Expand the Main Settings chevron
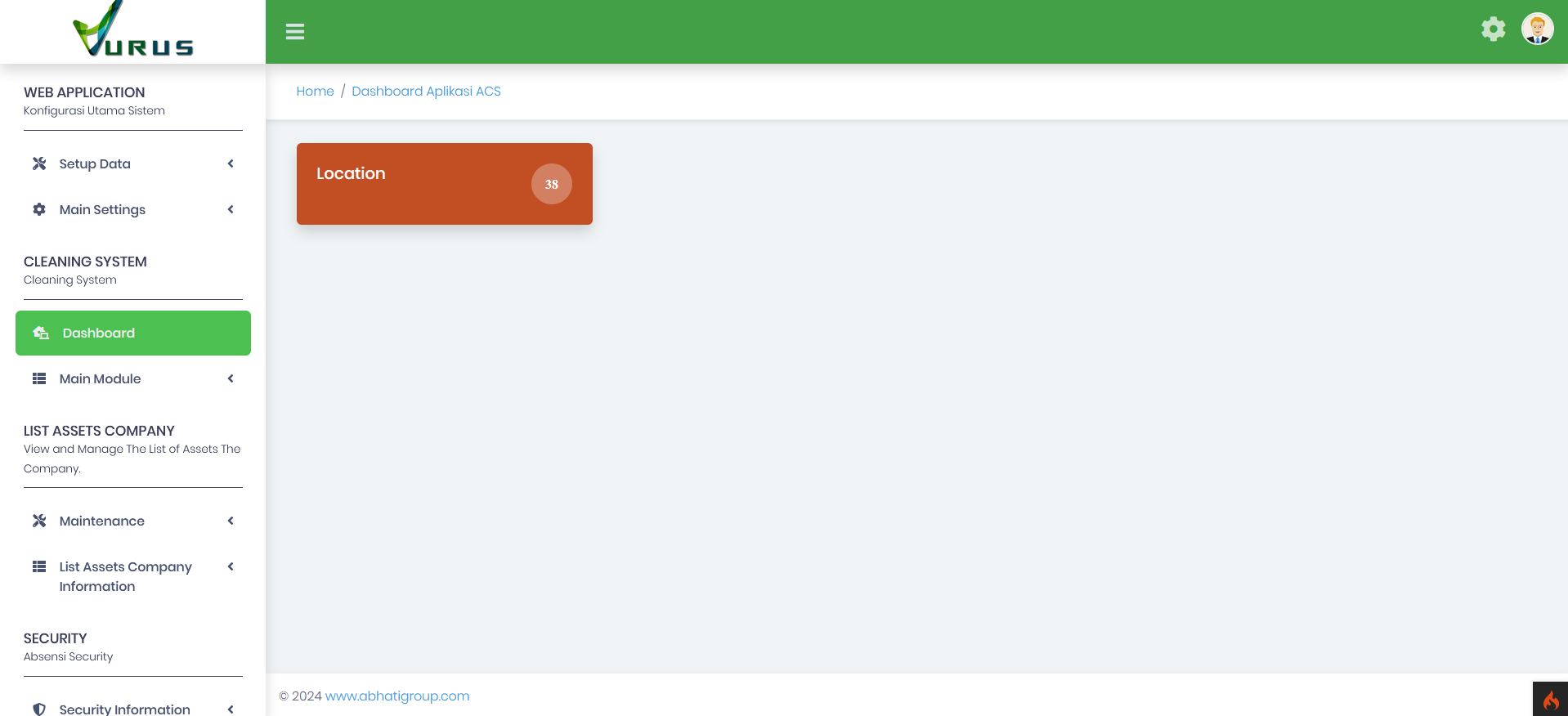Image resolution: width=1568 pixels, height=716 pixels. [x=231, y=209]
